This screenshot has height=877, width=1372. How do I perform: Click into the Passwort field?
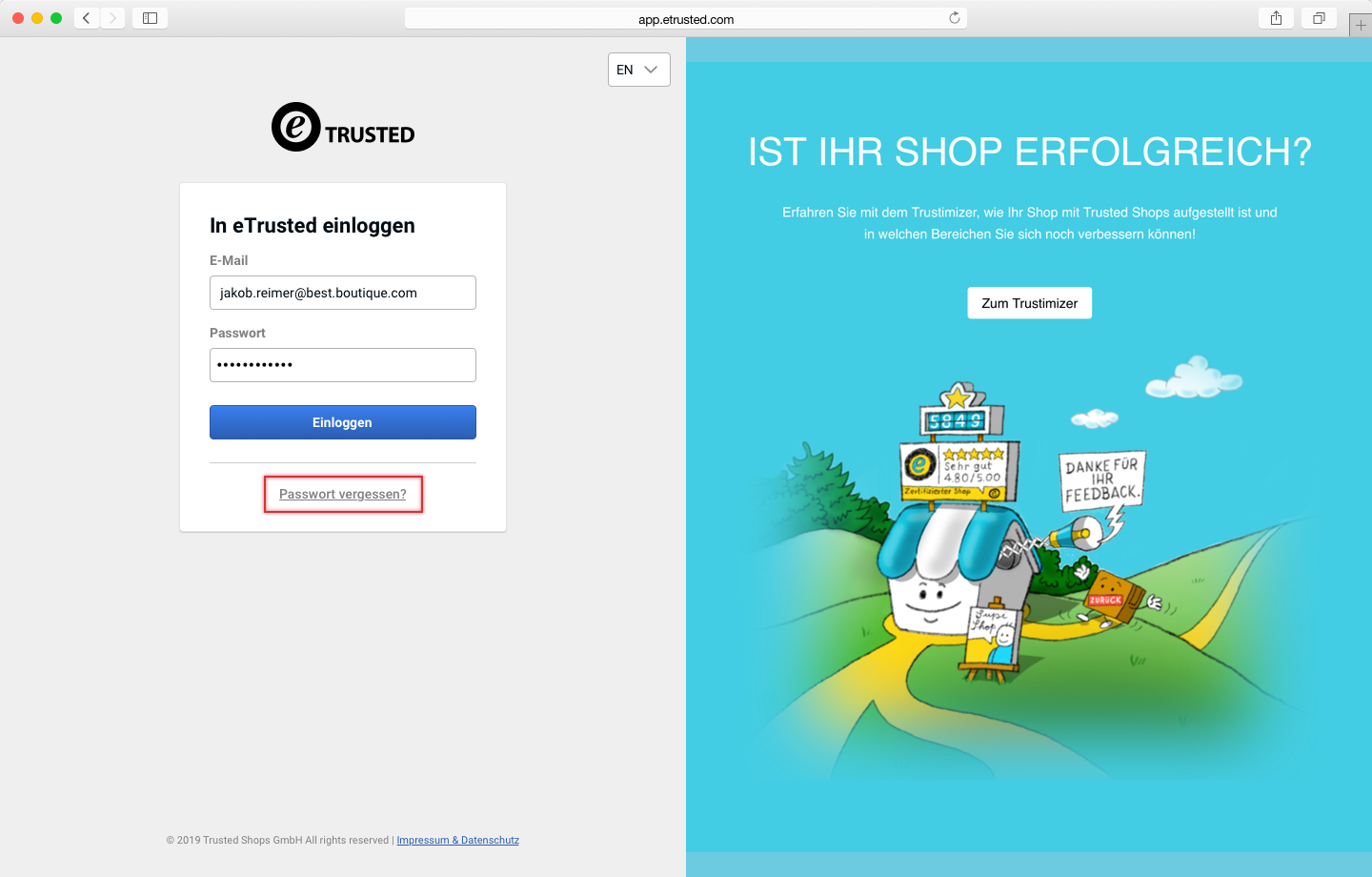[x=343, y=365]
